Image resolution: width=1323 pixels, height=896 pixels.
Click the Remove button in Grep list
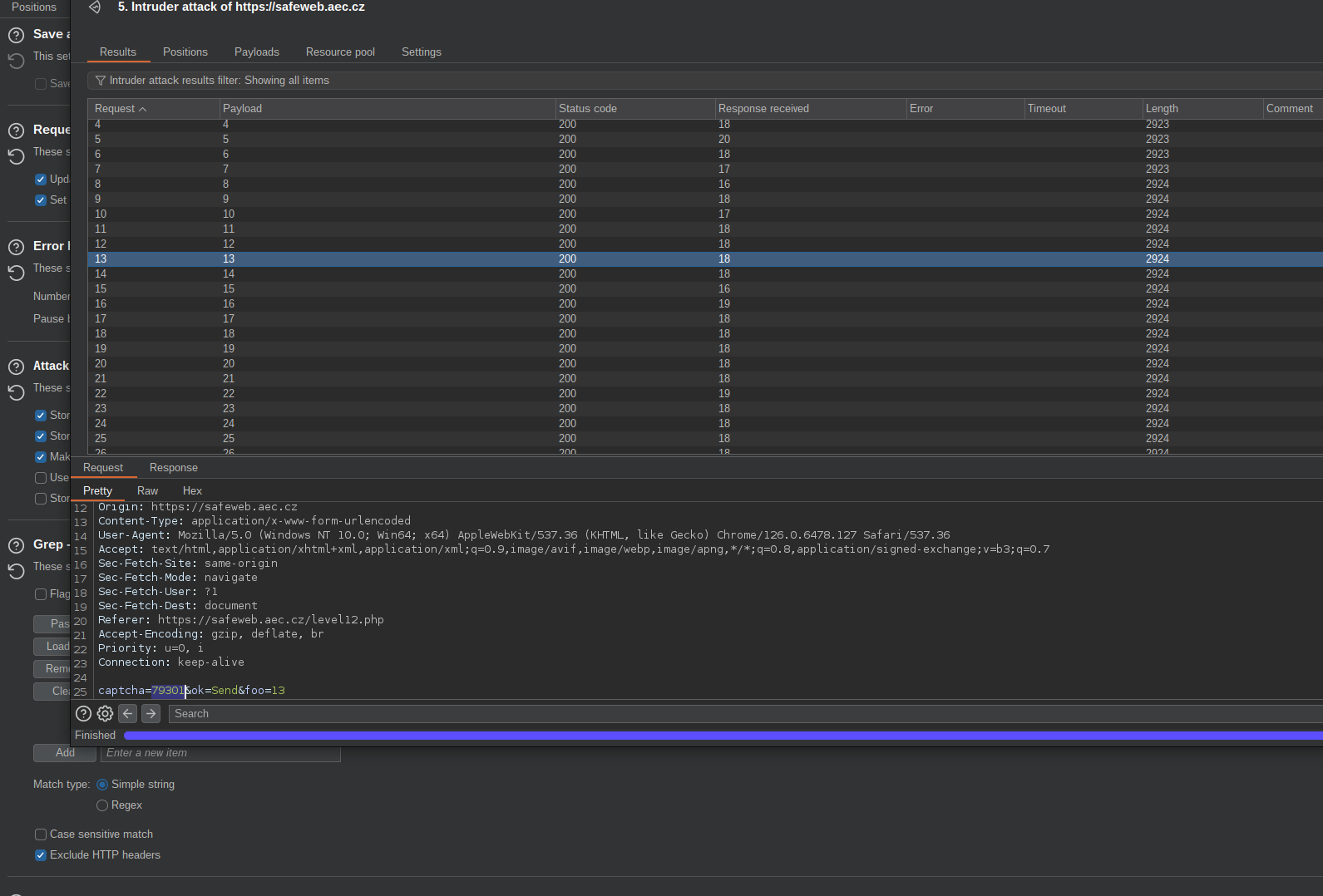coord(52,669)
